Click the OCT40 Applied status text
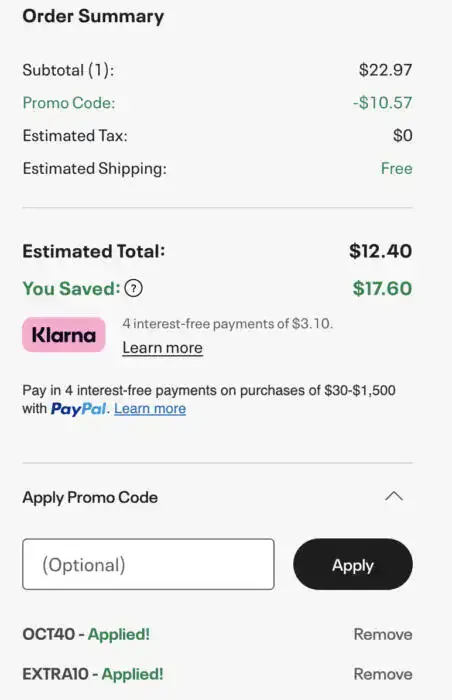The width and height of the screenshot is (452, 700). pos(119,634)
